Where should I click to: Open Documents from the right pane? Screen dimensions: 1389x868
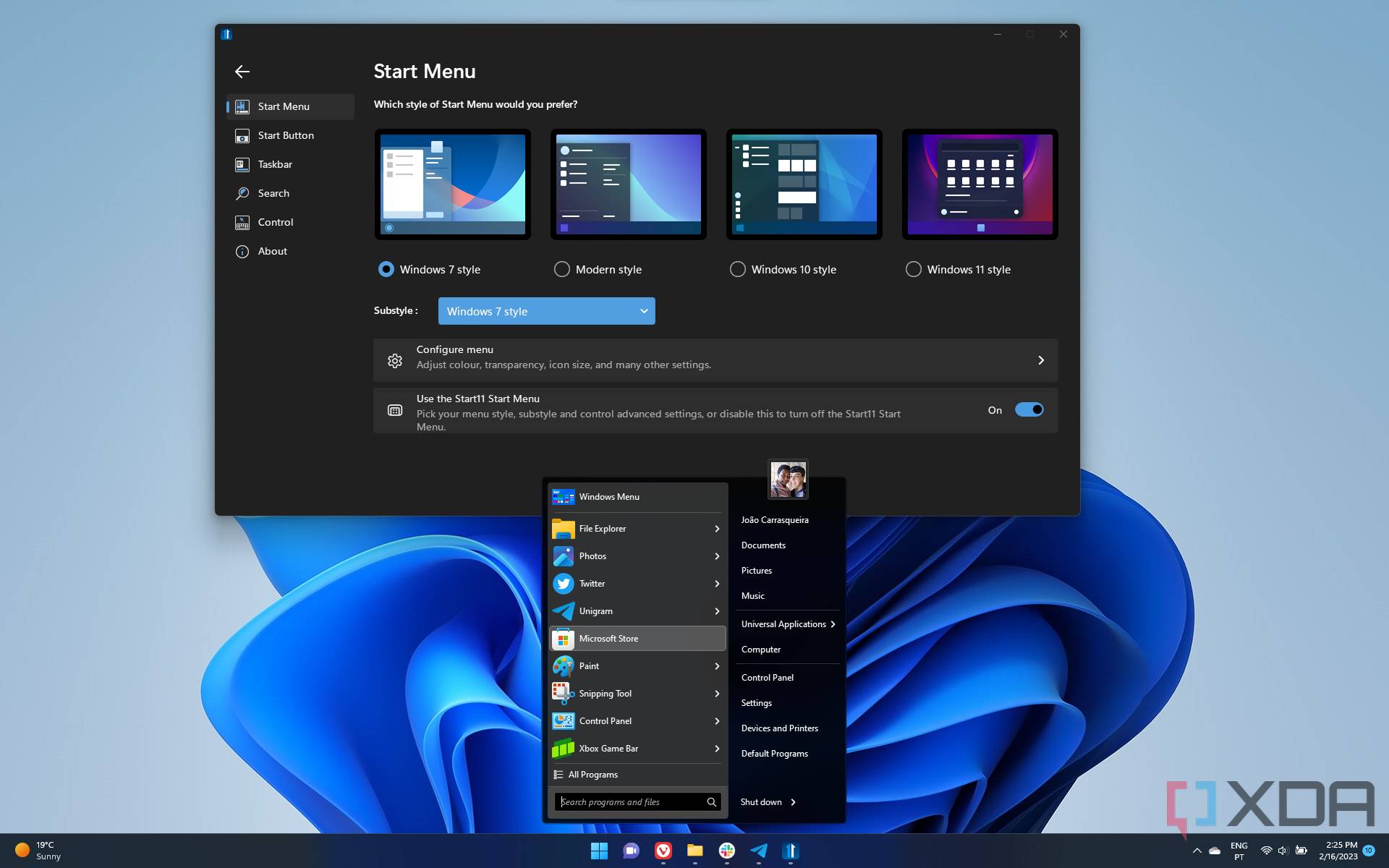click(763, 545)
